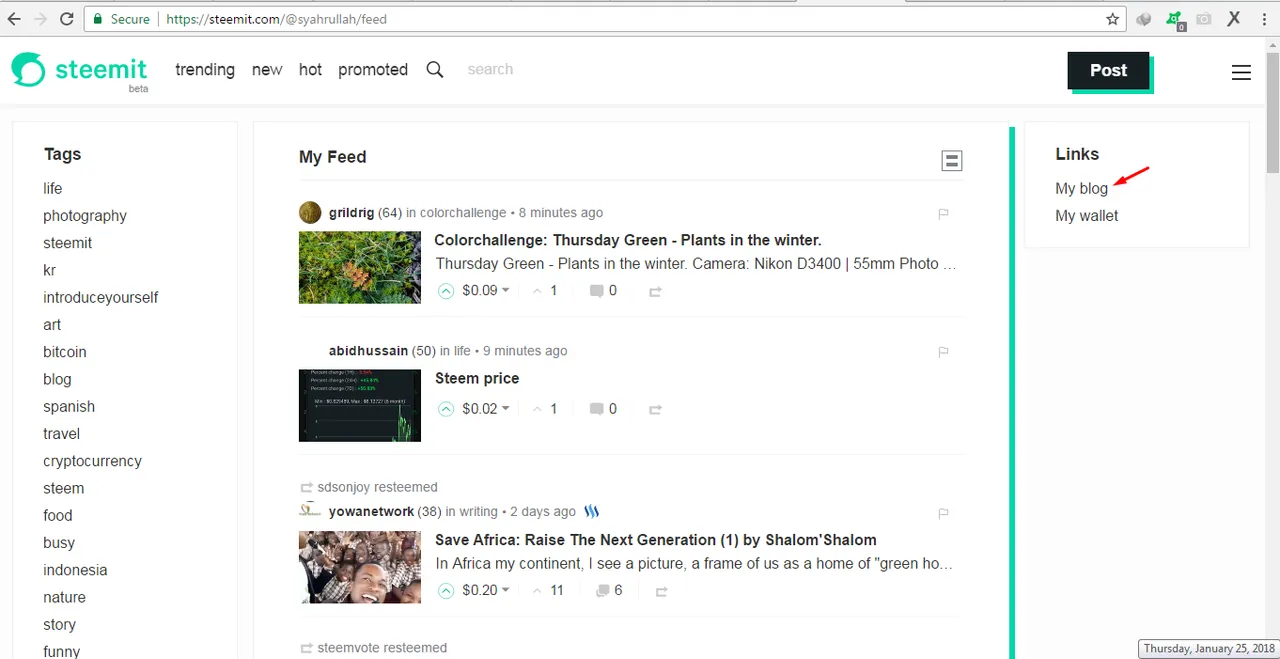Open the plants thumbnail of Colorchallenge post
Viewport: 1280px width, 659px height.
click(360, 267)
